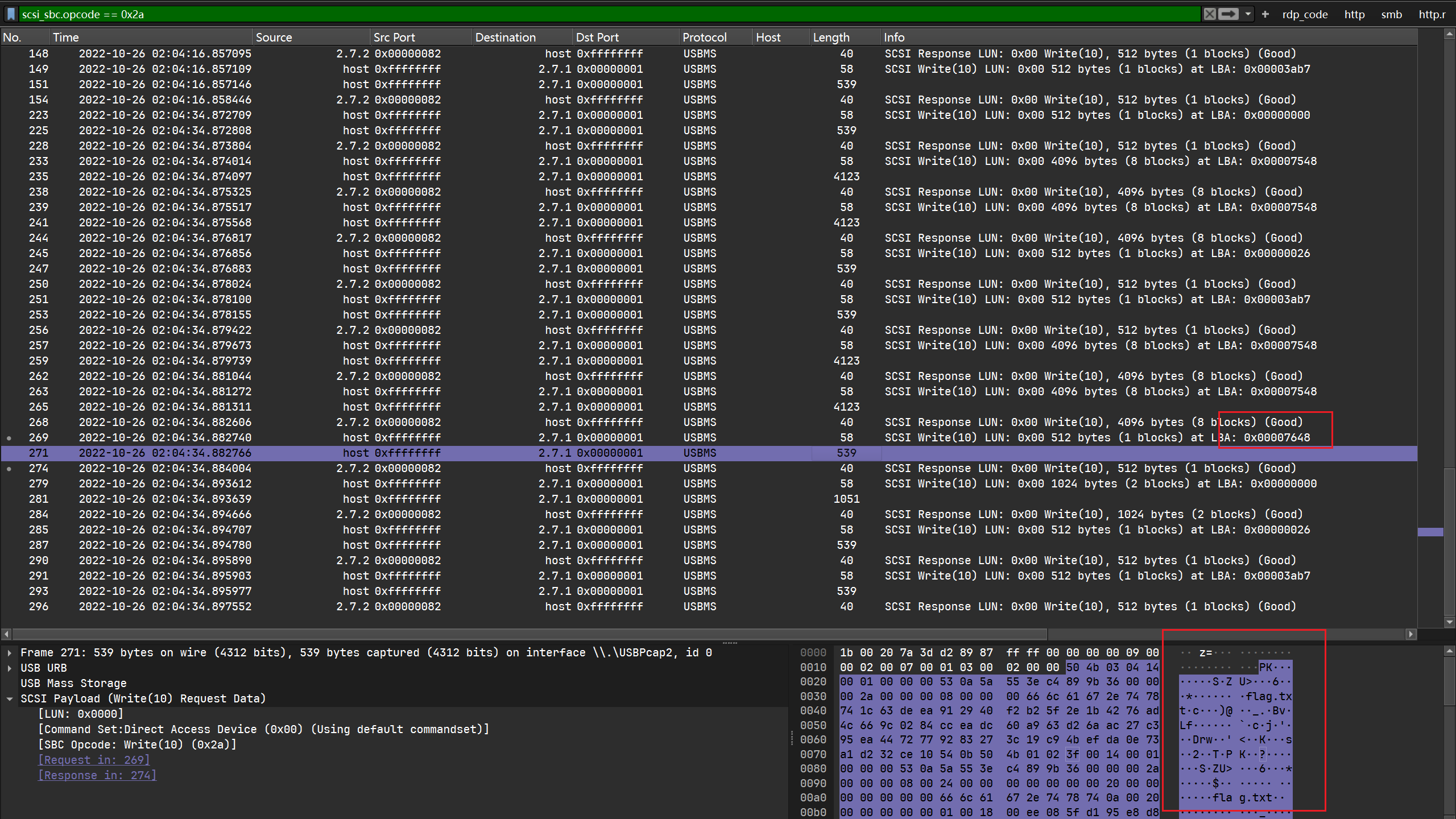Click inside the scsi_sbc.opcode filter field
Viewport: 1456px width, 819px height.
coord(609,14)
